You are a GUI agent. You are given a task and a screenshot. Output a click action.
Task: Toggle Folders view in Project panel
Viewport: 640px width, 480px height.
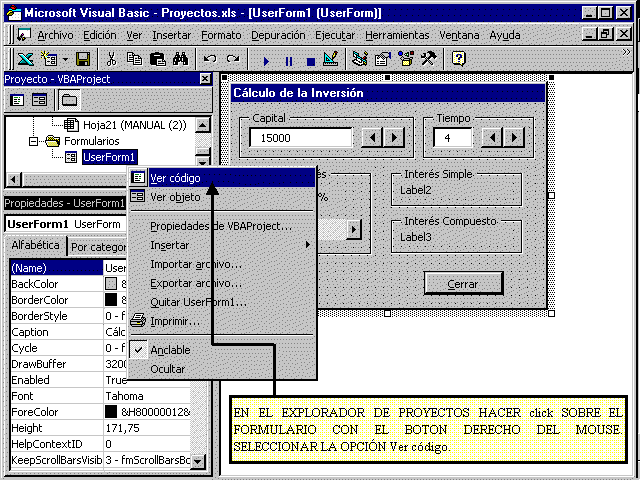(x=69, y=100)
